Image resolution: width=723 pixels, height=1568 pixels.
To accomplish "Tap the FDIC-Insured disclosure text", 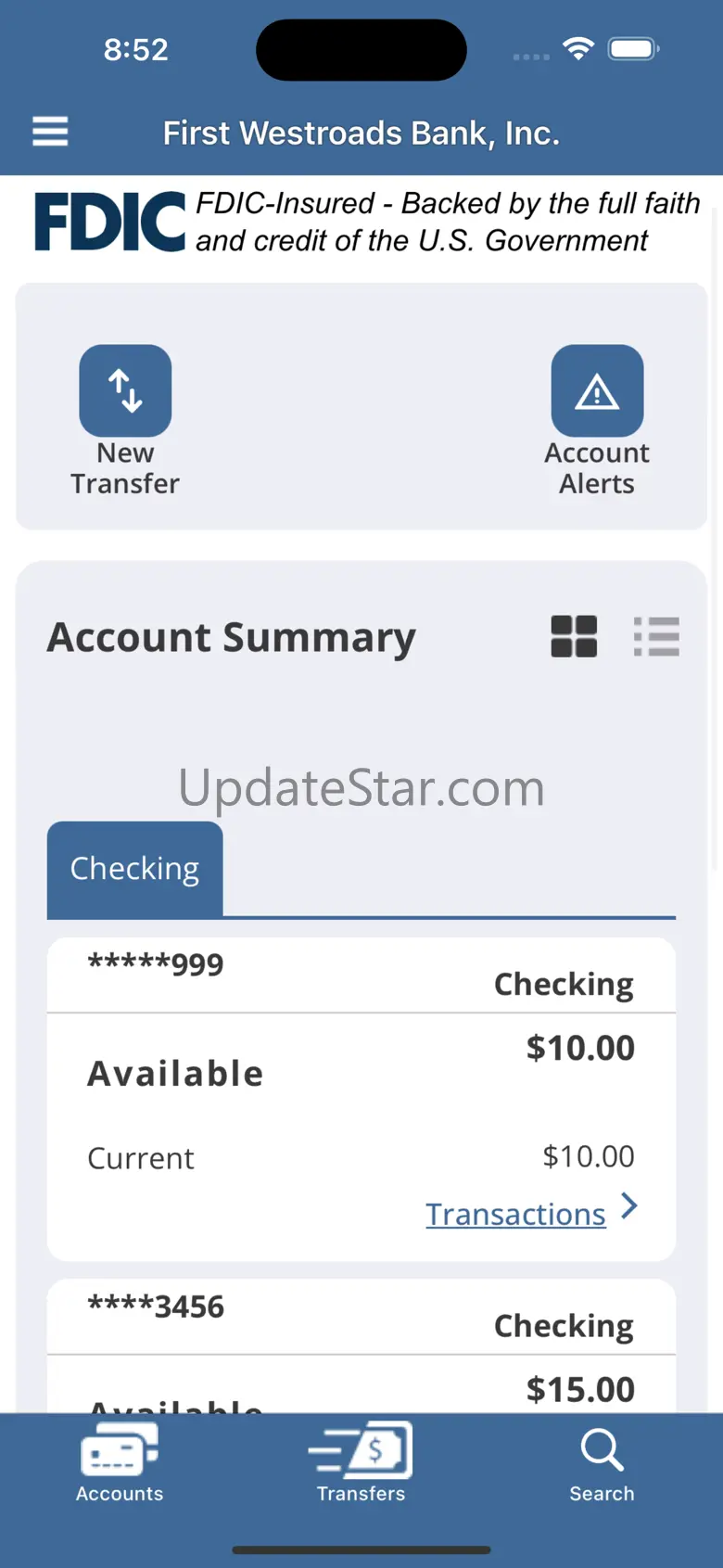I will coord(447,222).
